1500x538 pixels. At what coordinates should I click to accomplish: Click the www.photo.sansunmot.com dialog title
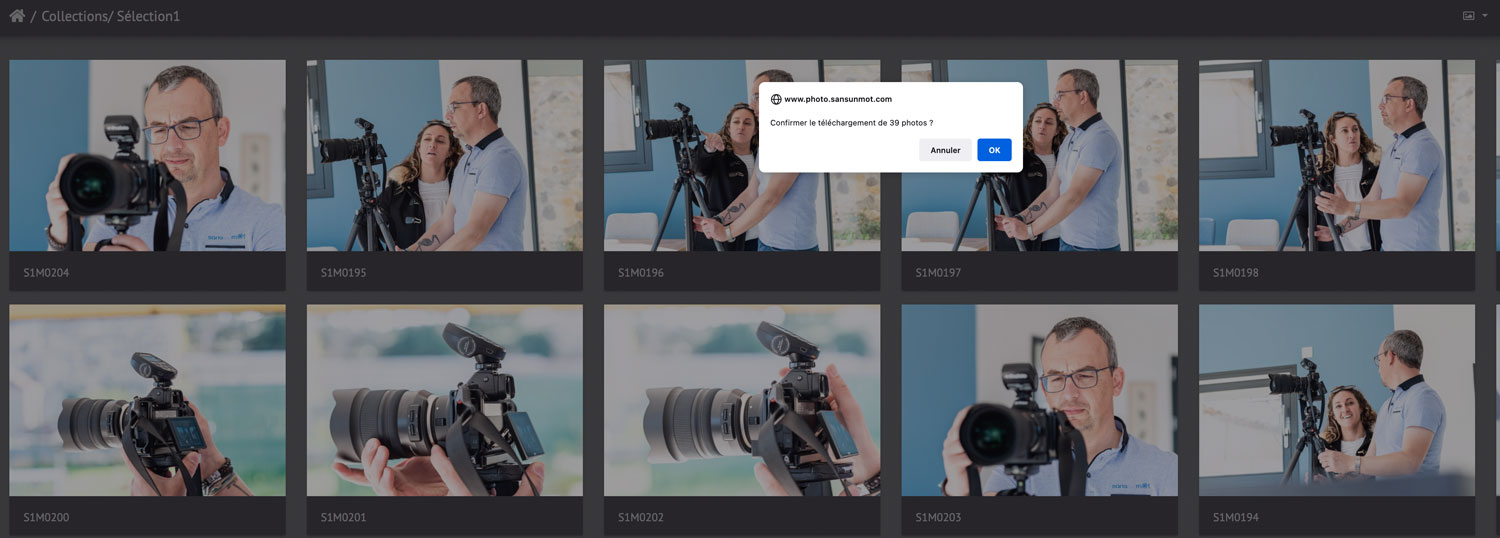coord(838,99)
